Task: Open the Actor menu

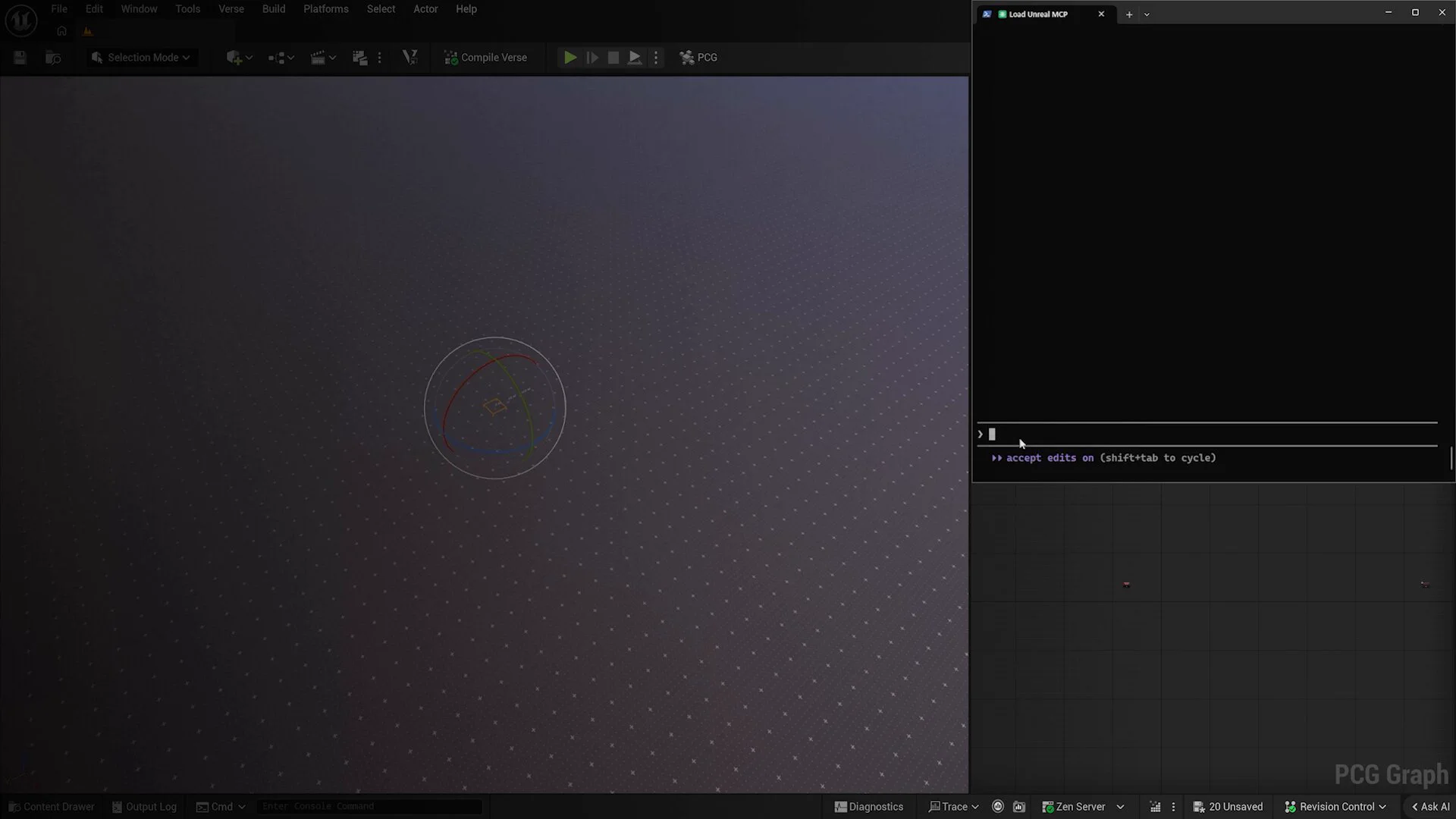Action: coord(425,9)
